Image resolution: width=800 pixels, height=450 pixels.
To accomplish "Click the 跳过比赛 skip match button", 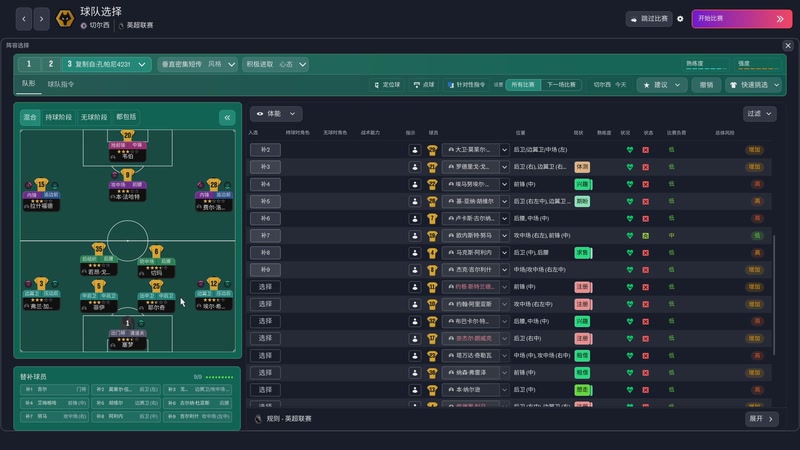I will [649, 19].
